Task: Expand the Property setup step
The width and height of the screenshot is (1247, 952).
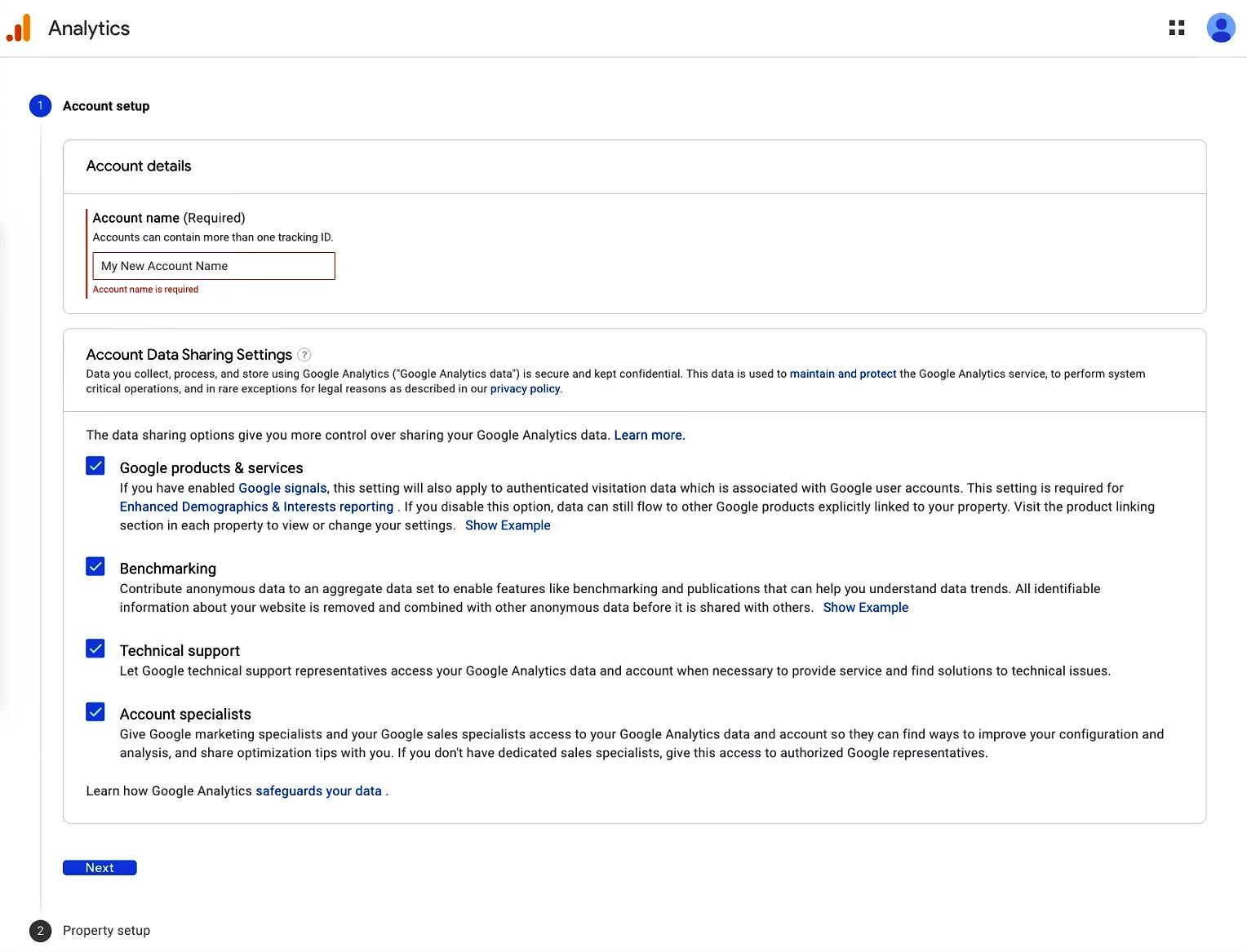Action: (106, 931)
